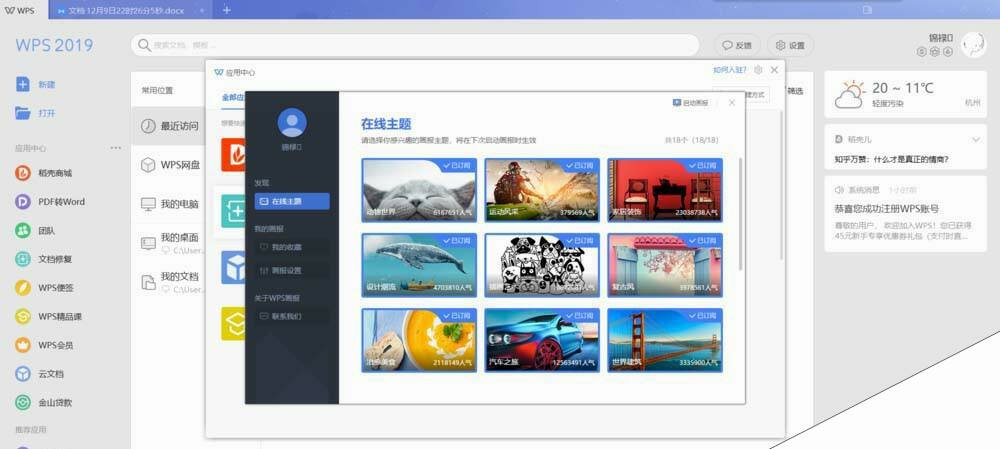Click 恭喜您成功注册WPS账号 message
Viewport: 1000px width, 449px height.
[886, 209]
